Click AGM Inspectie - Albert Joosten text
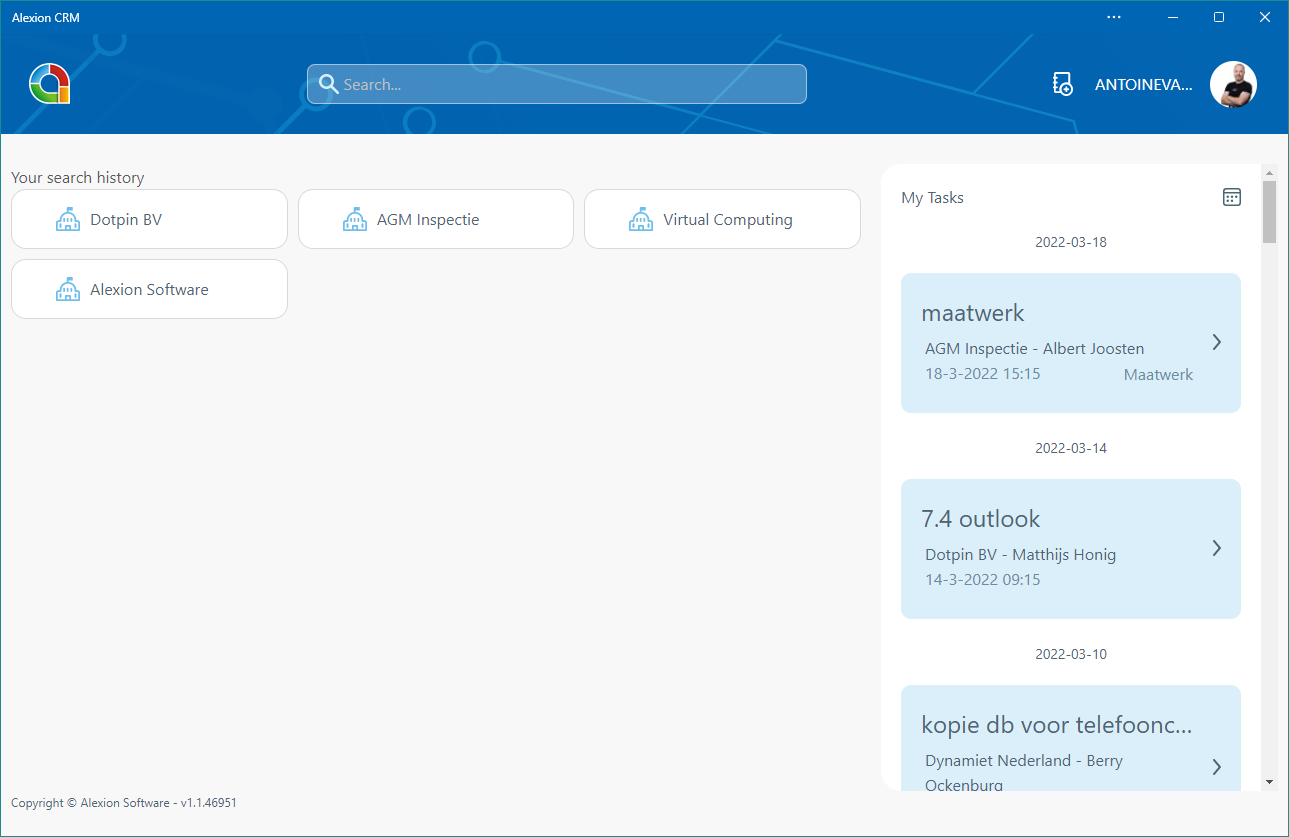Viewport: 1289px width, 837px height. tap(1034, 349)
